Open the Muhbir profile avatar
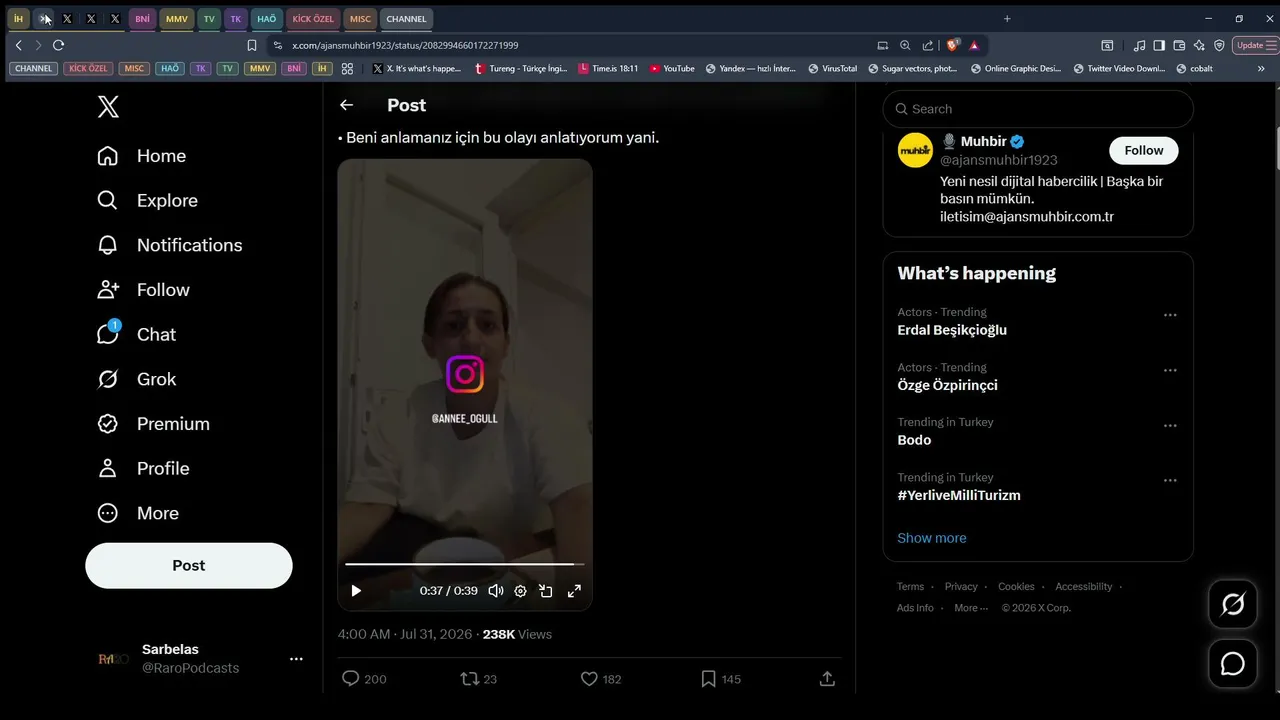 [915, 150]
